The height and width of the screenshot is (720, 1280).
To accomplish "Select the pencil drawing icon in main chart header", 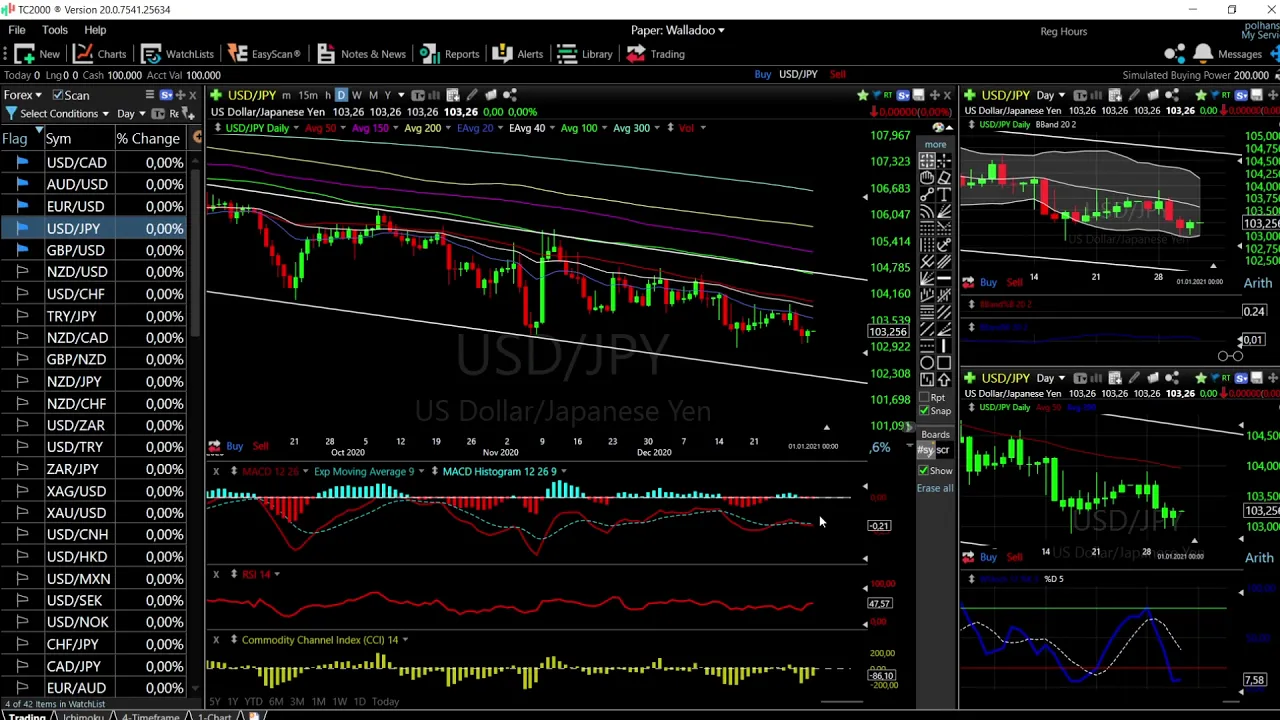I will (x=471, y=95).
